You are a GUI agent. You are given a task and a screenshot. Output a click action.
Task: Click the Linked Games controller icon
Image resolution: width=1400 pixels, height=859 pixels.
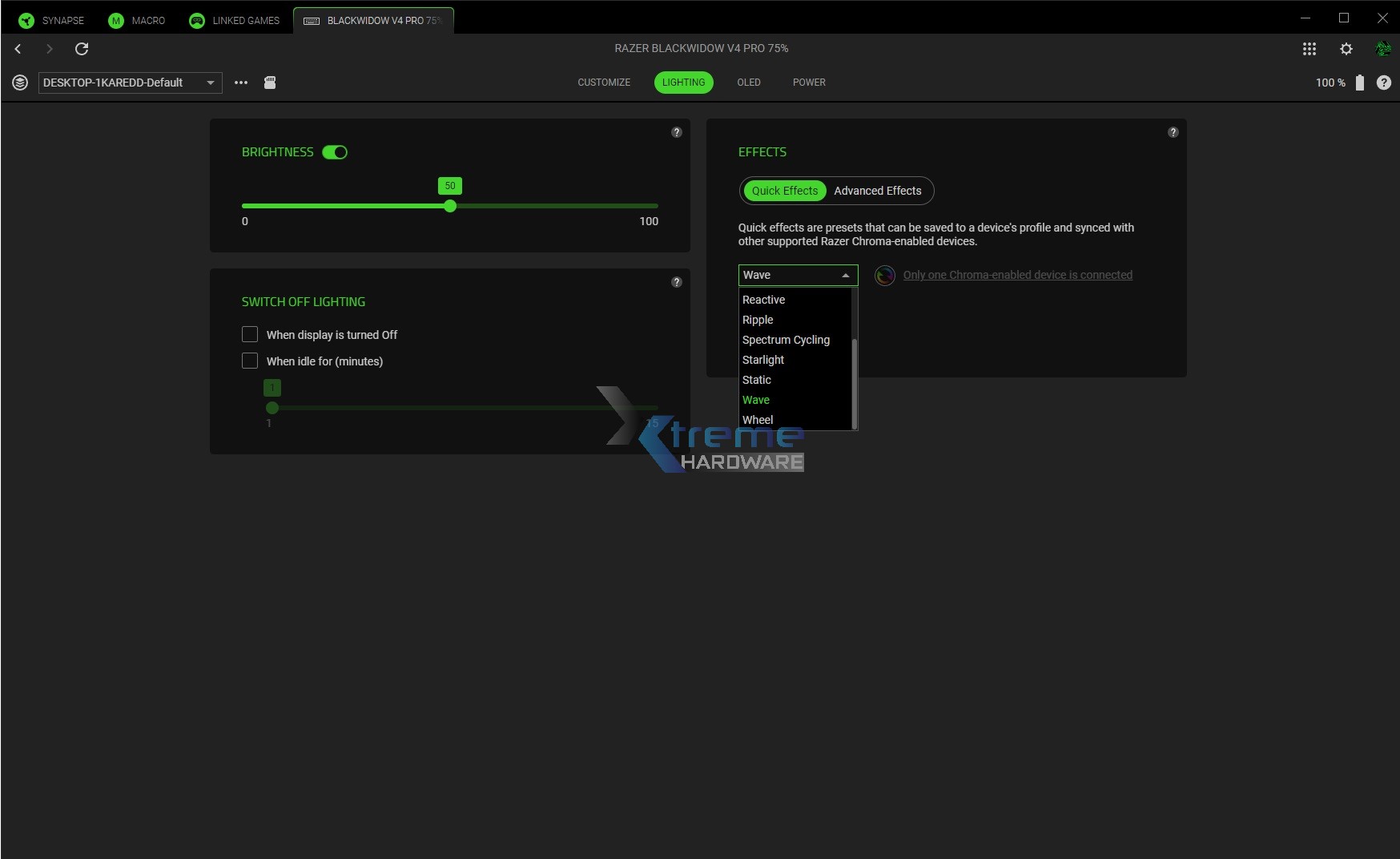point(196,20)
